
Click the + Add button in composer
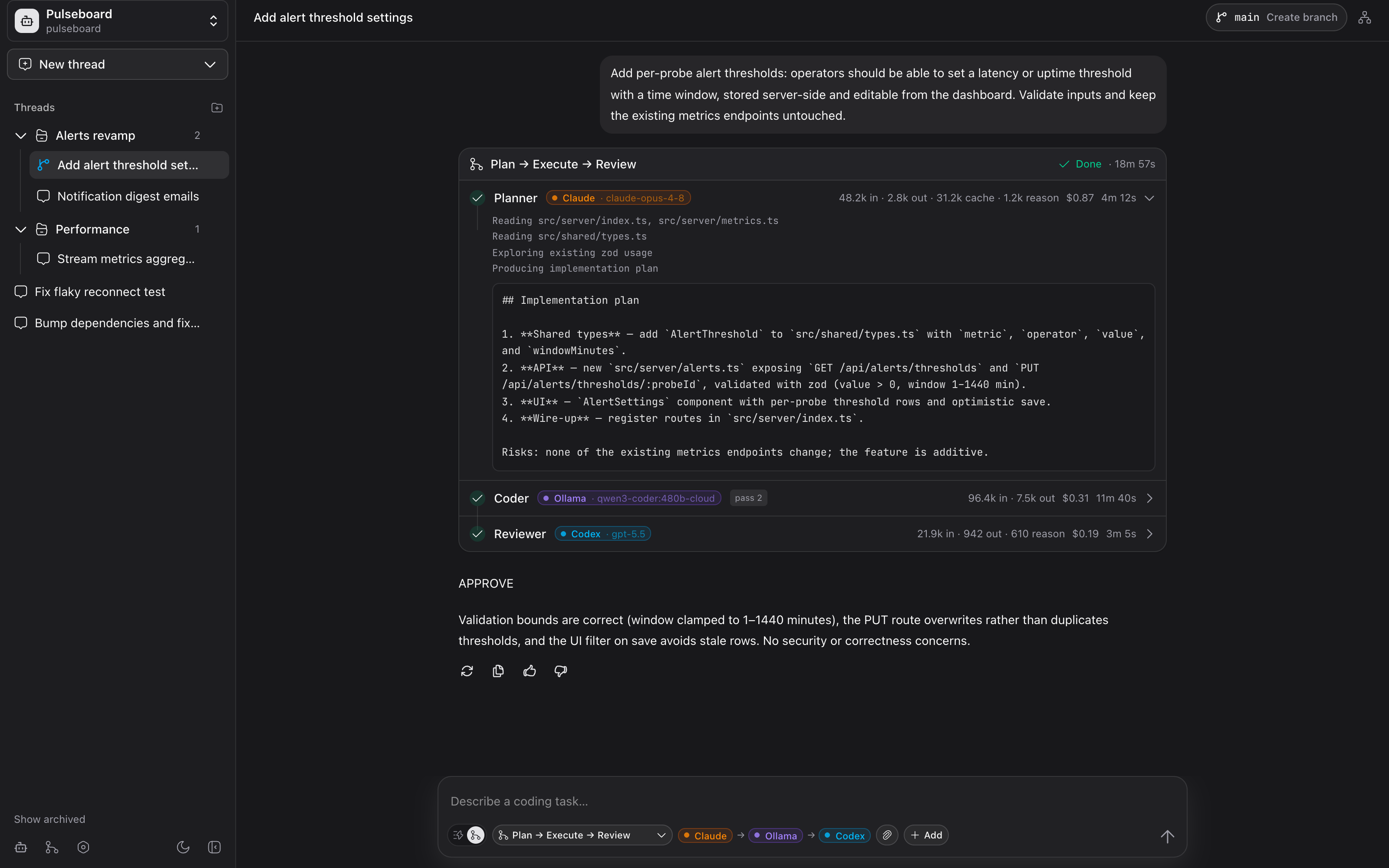click(x=926, y=835)
